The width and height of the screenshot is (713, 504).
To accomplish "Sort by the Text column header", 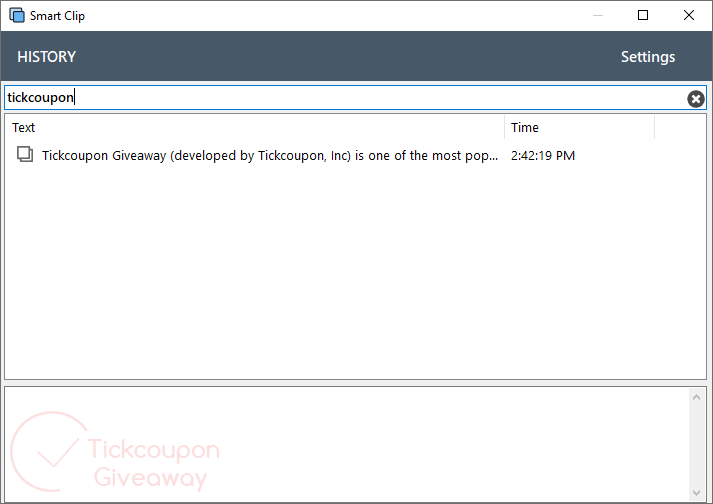I will point(255,127).
